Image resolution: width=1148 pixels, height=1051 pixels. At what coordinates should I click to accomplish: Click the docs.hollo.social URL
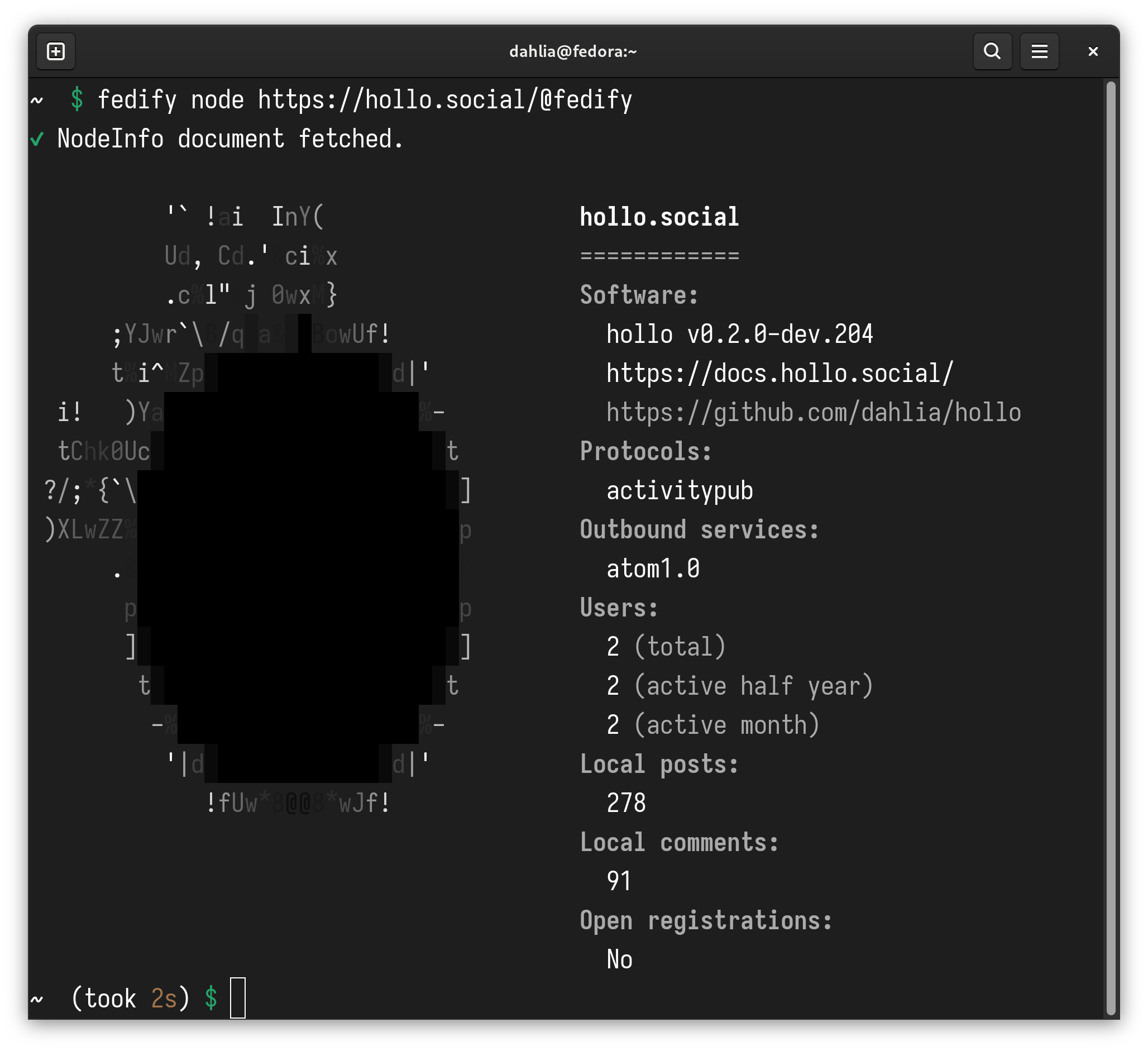point(779,374)
